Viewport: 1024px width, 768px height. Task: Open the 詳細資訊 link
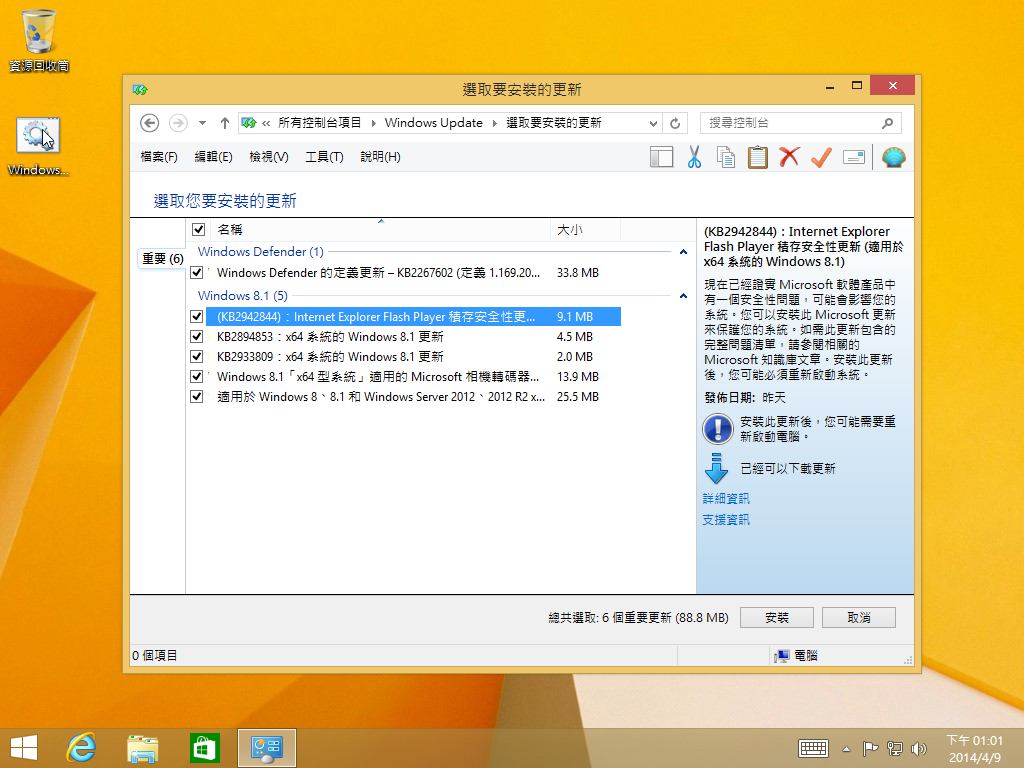(x=725, y=498)
